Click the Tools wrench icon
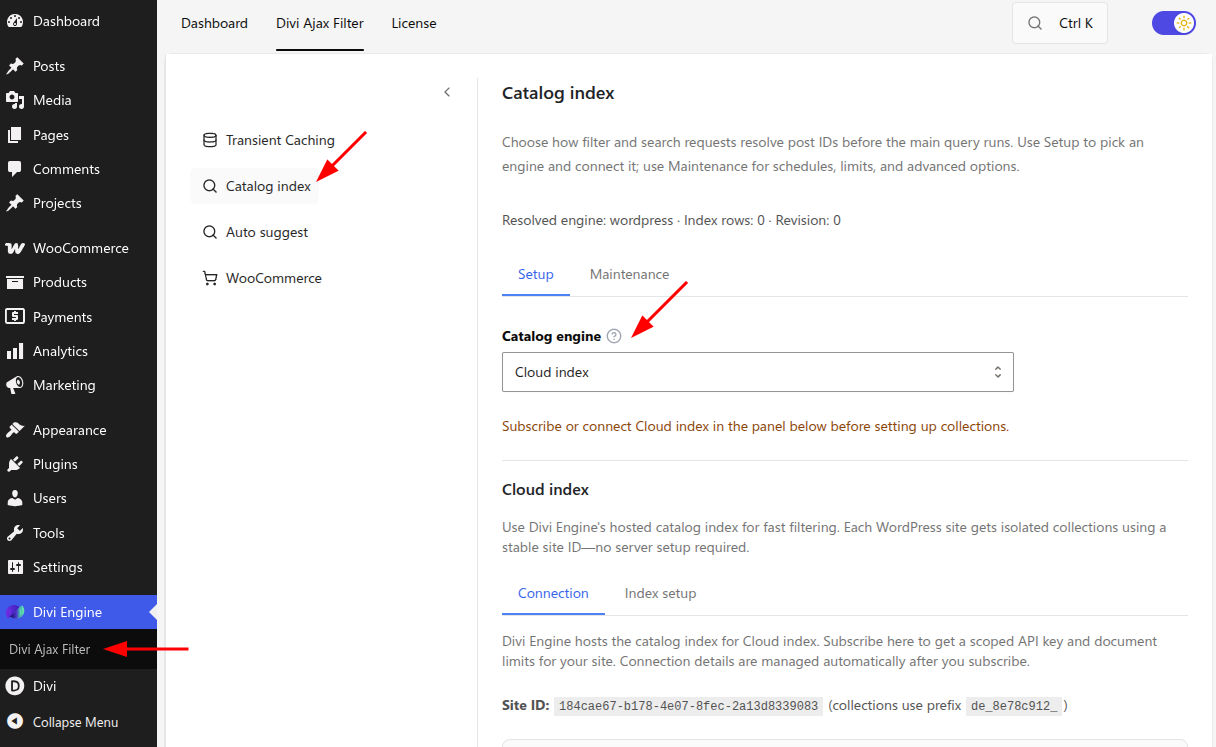Screen dimensions: 1216x747 (15, 533)
